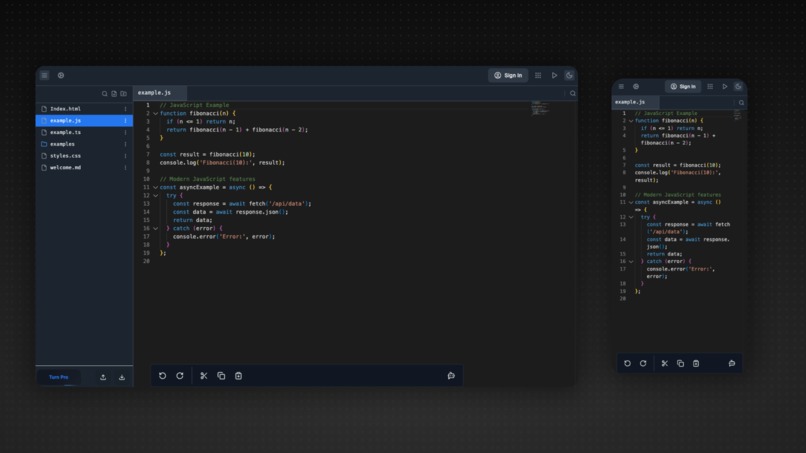Open chat icon in mobile preview toolbar
Image resolution: width=806 pixels, height=453 pixels.
pyautogui.click(x=732, y=364)
